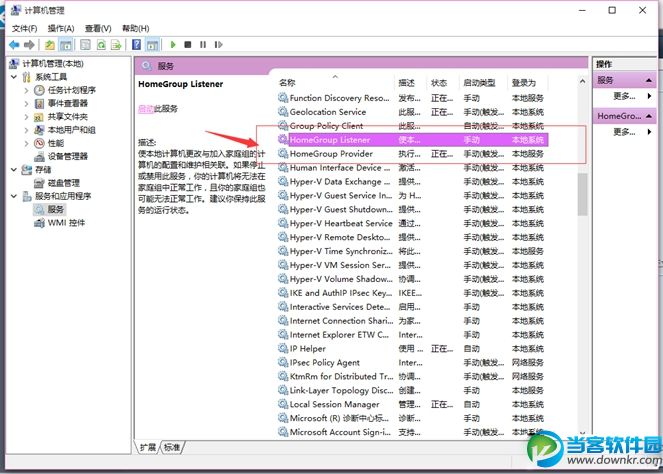Select Internet Connection Shari... service
Viewport: 663px width, 474px height.
pos(412,321)
